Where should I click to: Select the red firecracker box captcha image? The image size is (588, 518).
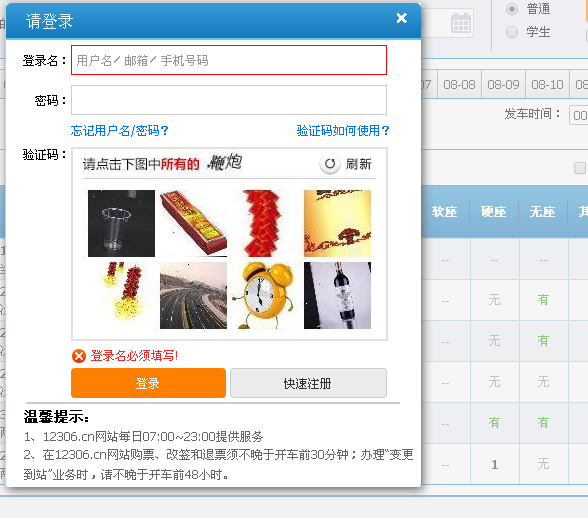point(193,223)
